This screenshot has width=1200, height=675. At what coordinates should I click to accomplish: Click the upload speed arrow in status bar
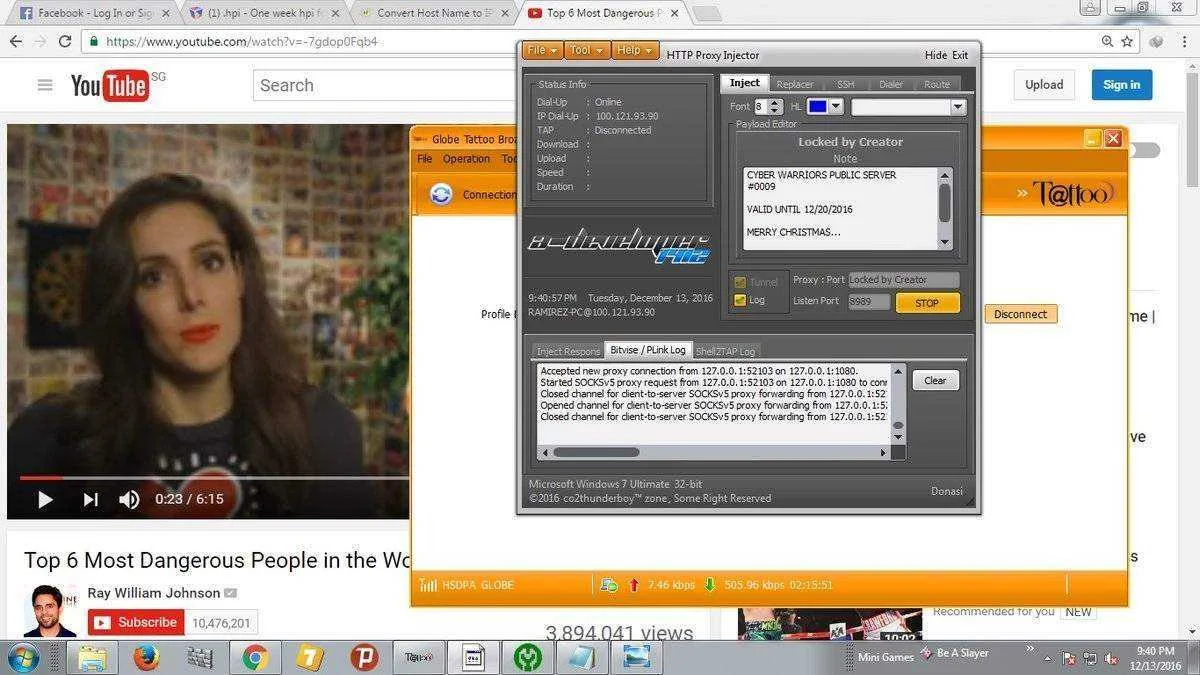(633, 585)
